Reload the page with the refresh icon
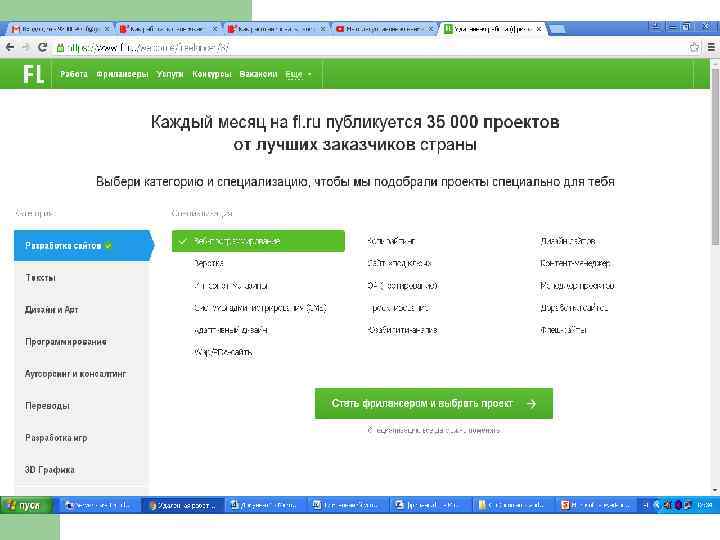 (42, 47)
